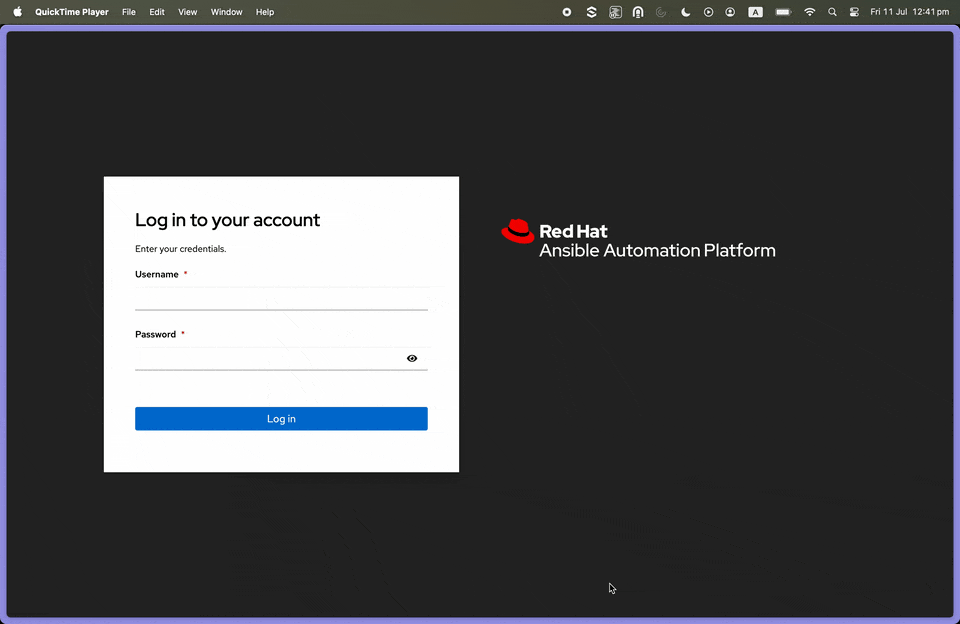
Task: Open the File menu
Action: (x=129, y=12)
